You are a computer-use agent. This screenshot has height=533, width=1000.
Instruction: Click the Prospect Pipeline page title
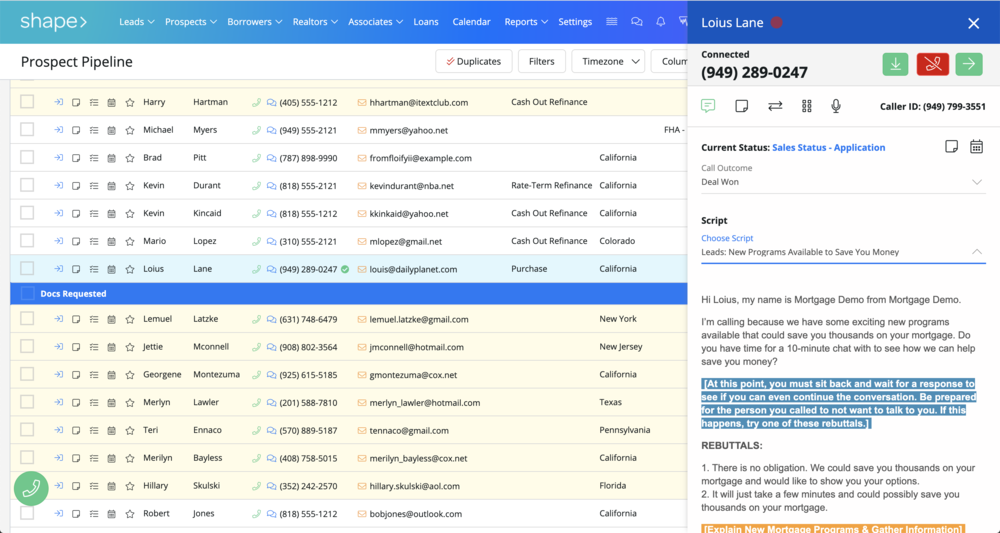[x=77, y=61]
